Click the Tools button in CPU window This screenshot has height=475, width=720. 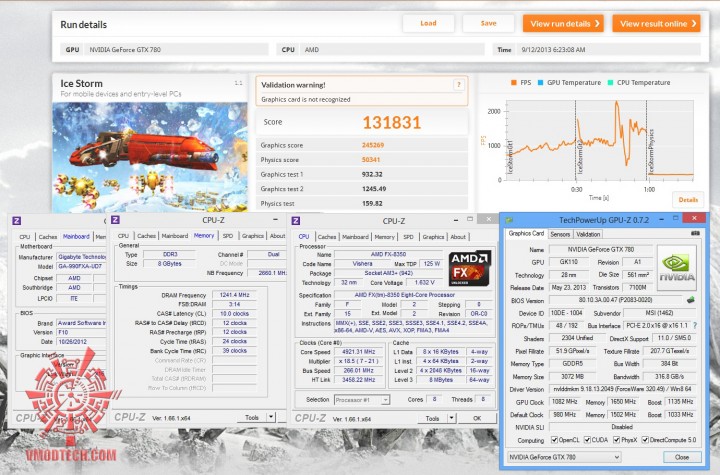pyautogui.click(x=433, y=418)
